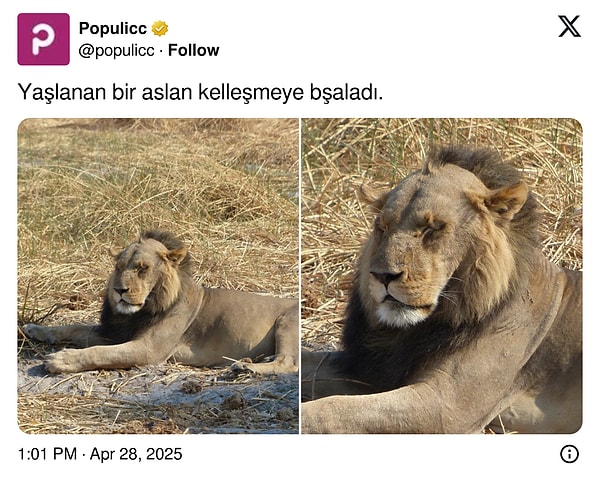
Task: Open the left full-body lion photo
Action: (158, 276)
